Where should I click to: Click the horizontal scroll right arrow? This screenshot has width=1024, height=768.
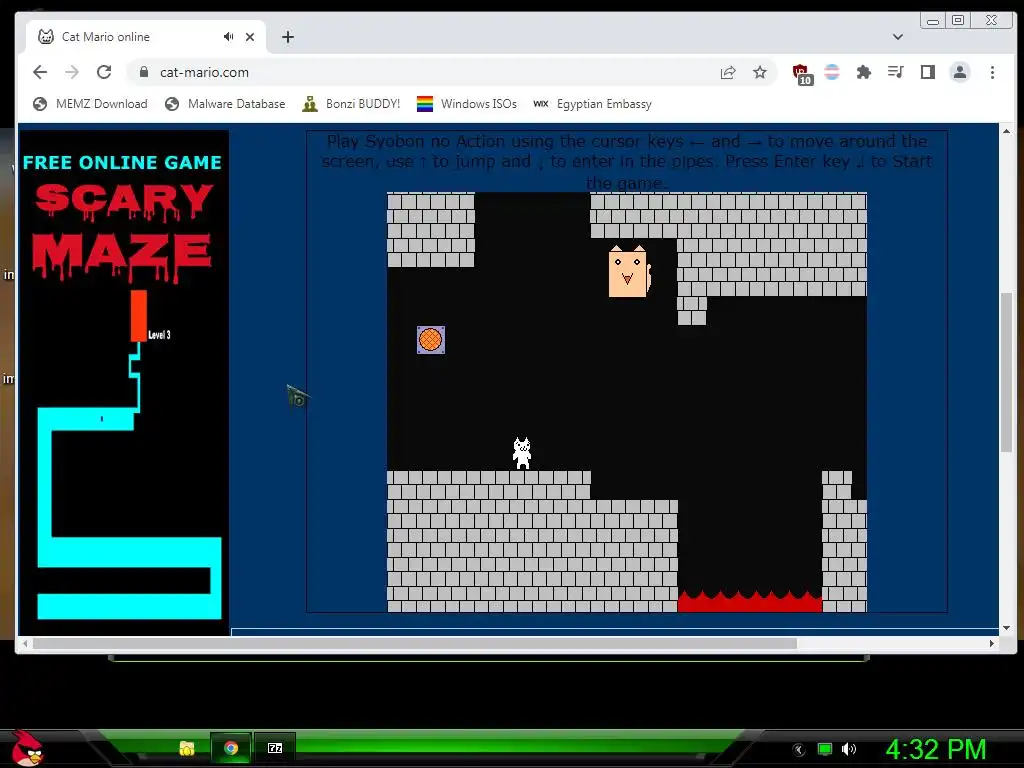992,643
